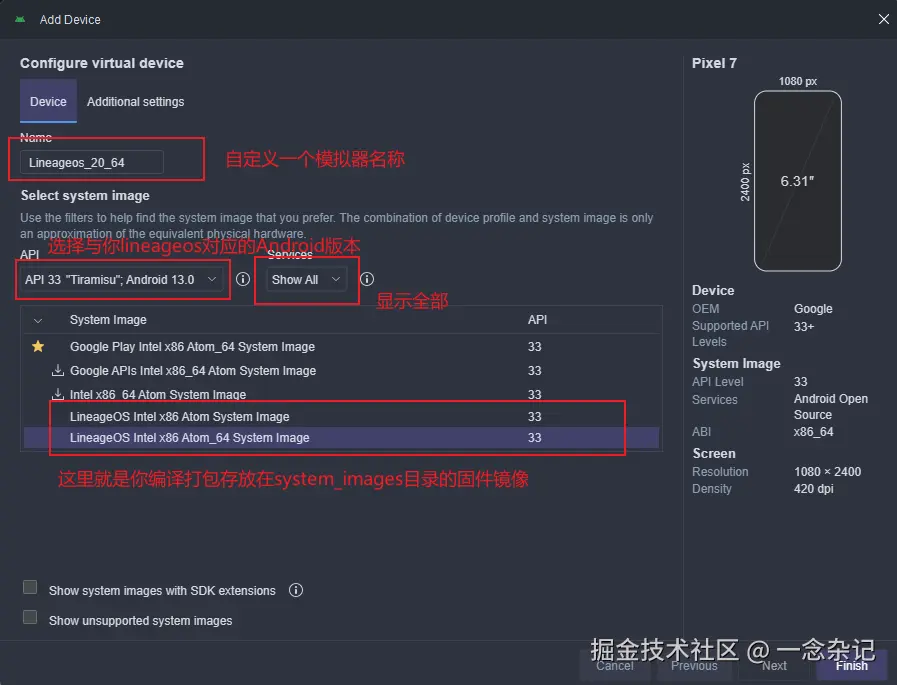Select LineageOS Intel x86 Atom System Image
This screenshot has width=897, height=685.
tap(342, 416)
